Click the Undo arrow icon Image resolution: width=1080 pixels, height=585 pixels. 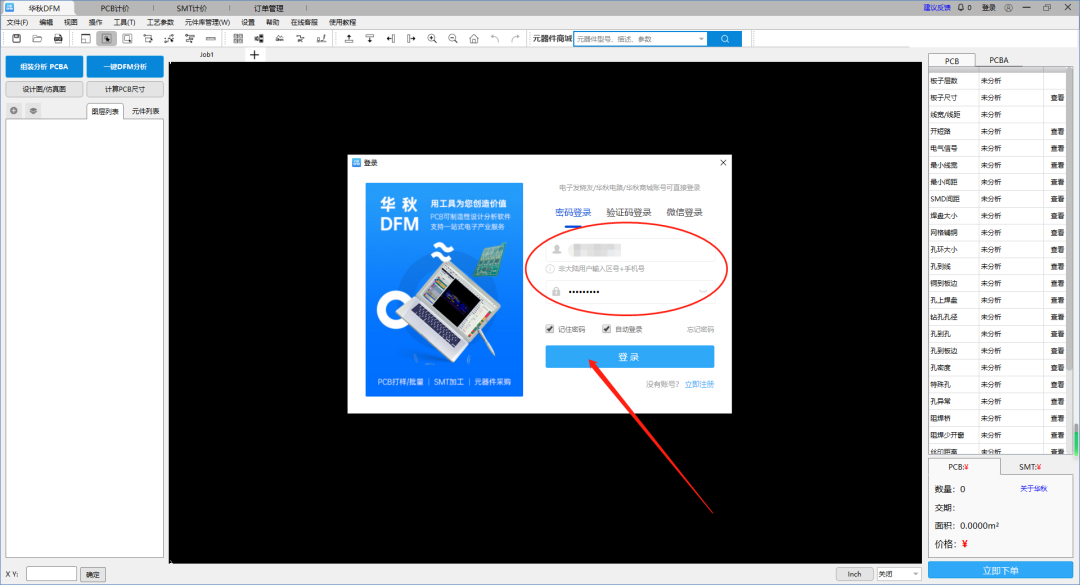[495, 39]
